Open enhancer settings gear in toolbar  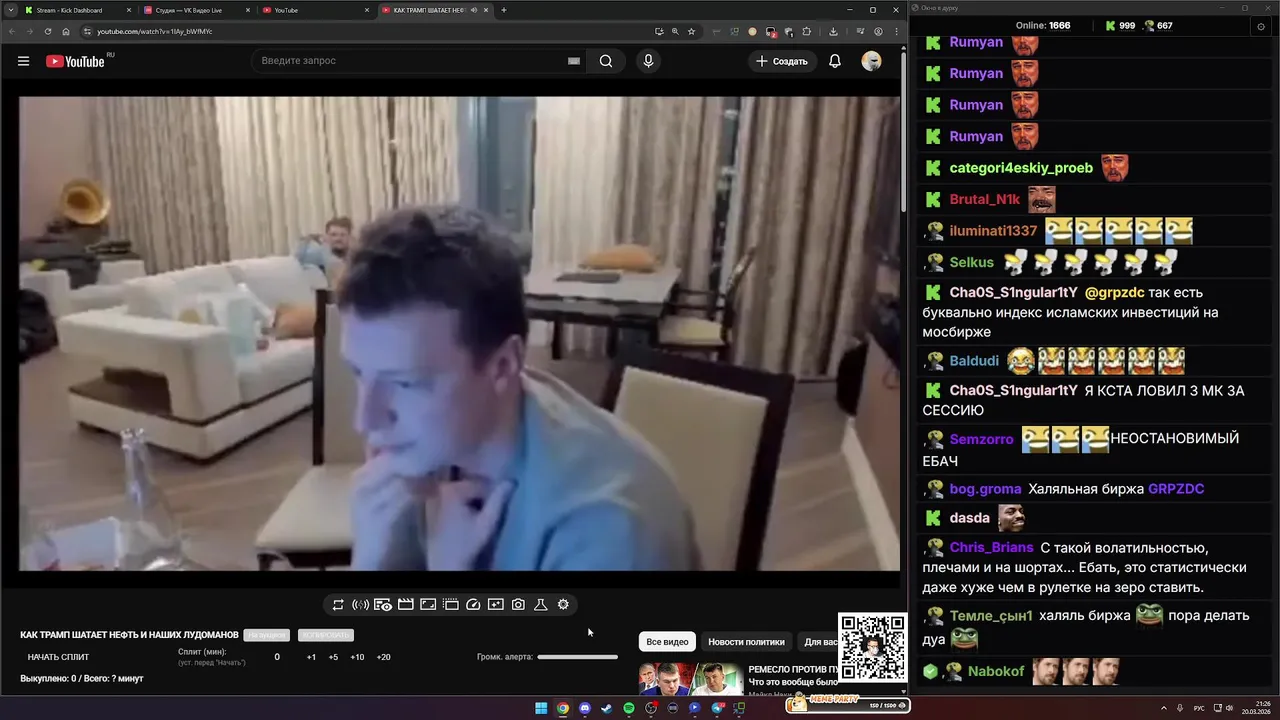tap(563, 605)
